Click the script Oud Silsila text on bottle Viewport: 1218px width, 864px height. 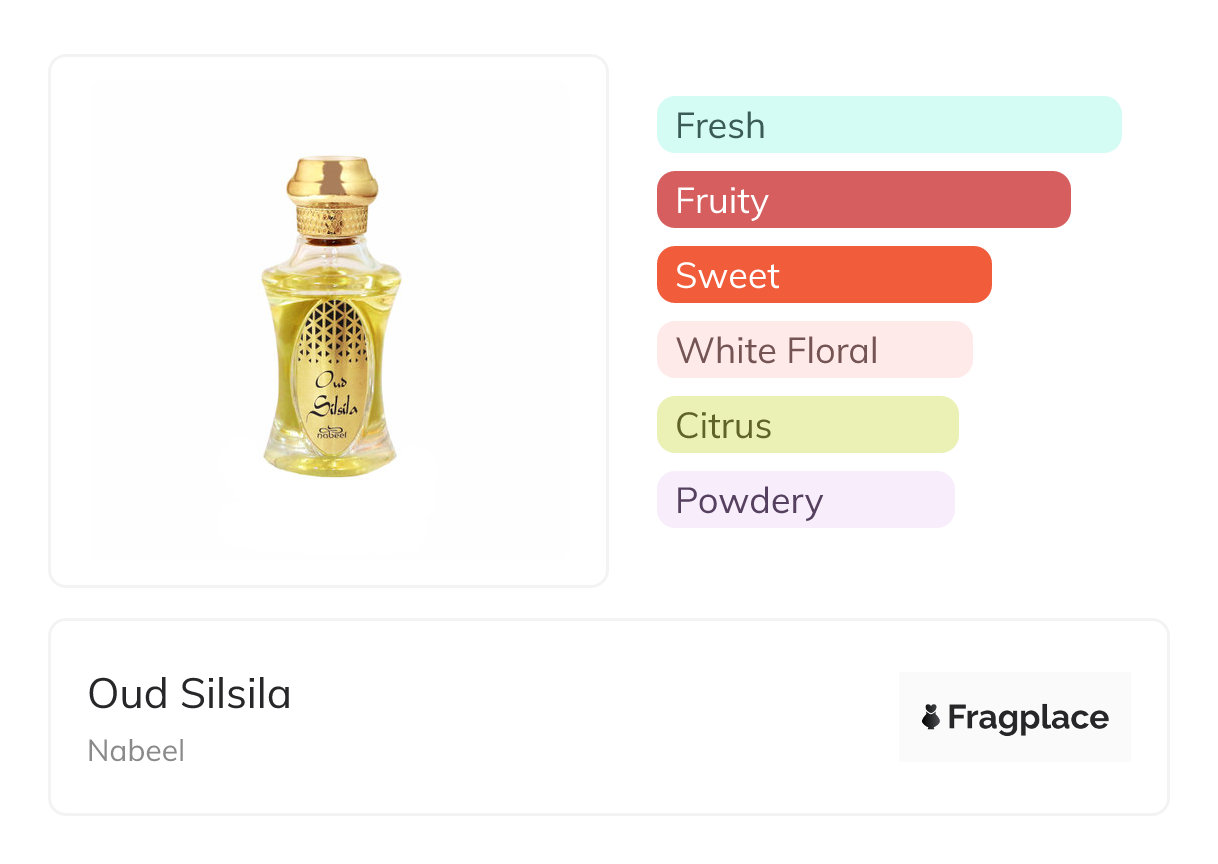[x=331, y=393]
